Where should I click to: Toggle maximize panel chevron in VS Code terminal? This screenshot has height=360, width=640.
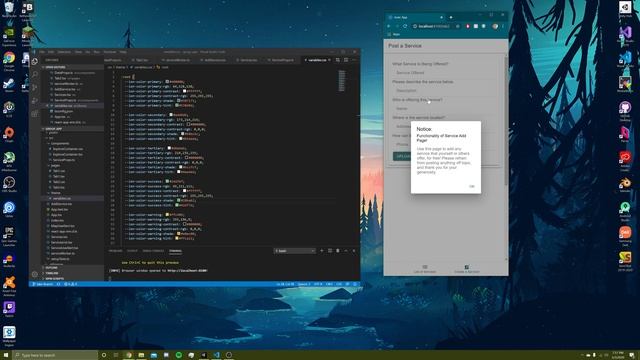(x=346, y=251)
